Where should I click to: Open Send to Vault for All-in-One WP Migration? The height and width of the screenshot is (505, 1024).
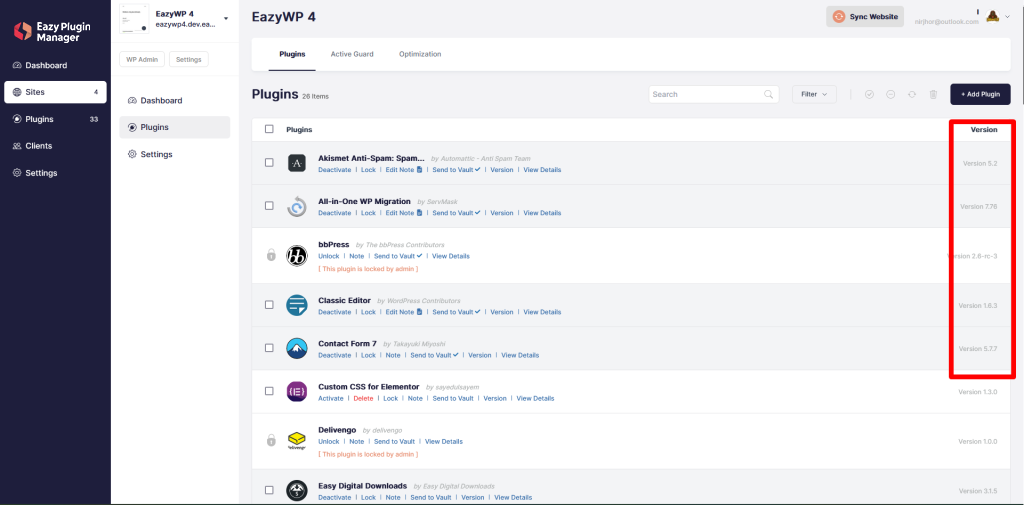[456, 213]
